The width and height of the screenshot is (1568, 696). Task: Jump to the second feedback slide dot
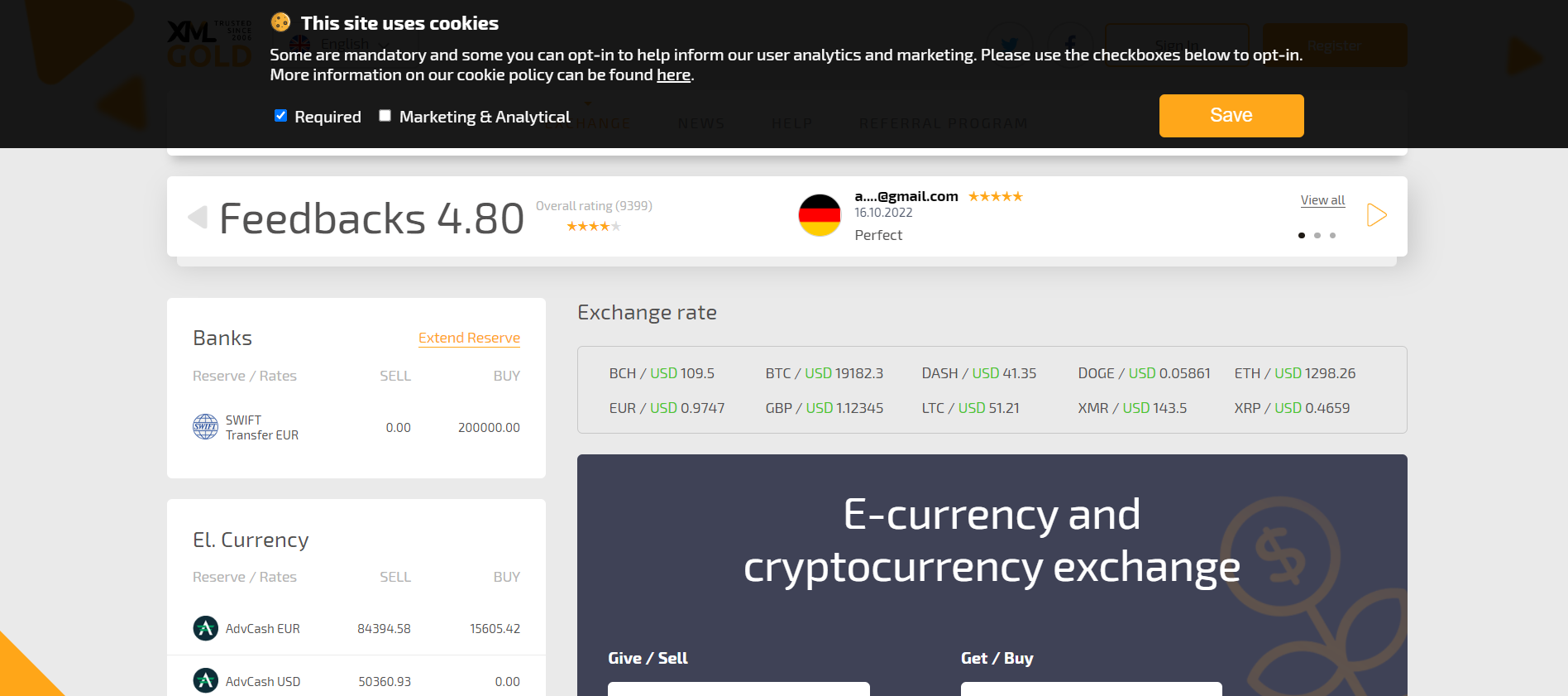point(1317,236)
